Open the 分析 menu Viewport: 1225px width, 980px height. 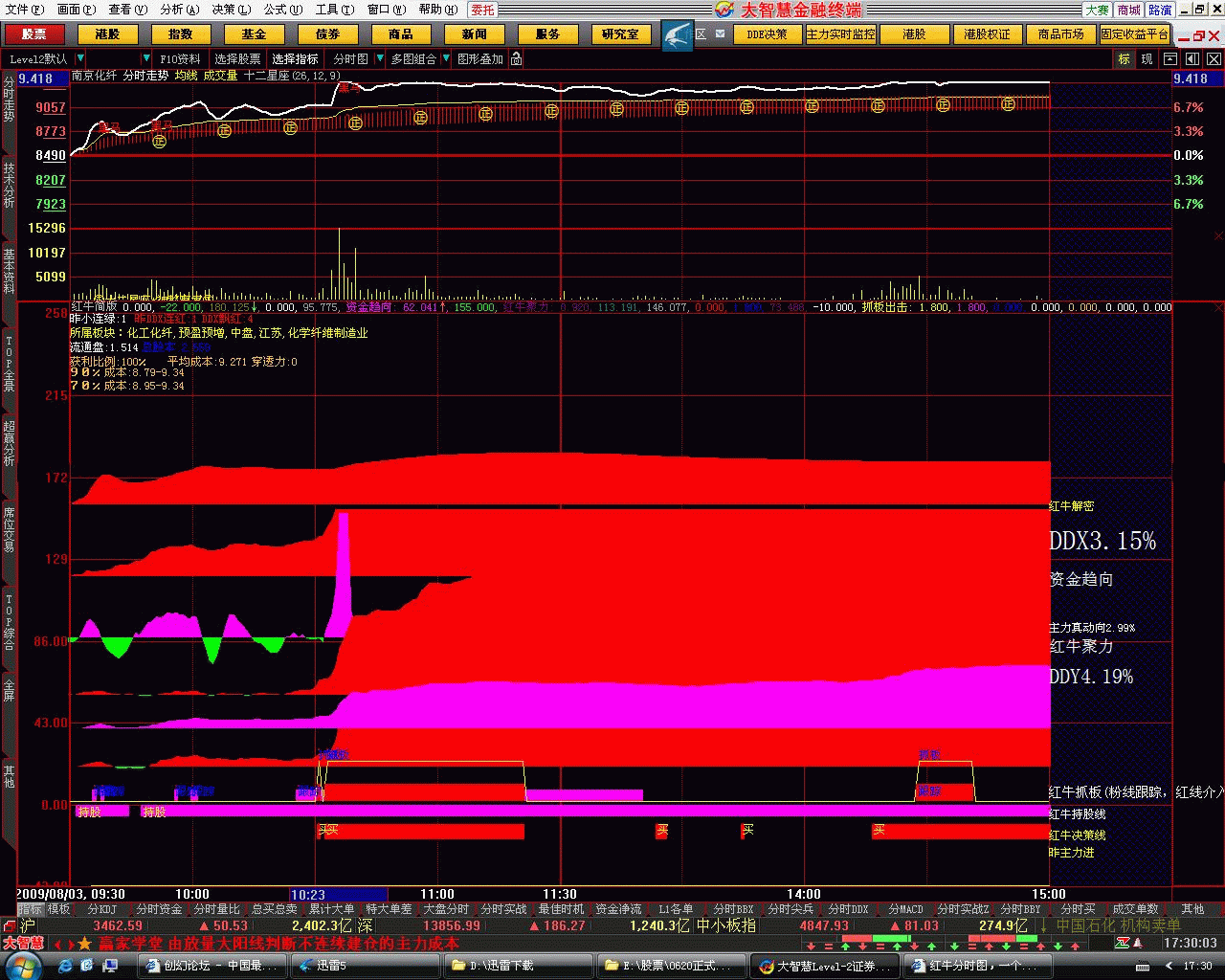pos(180,10)
